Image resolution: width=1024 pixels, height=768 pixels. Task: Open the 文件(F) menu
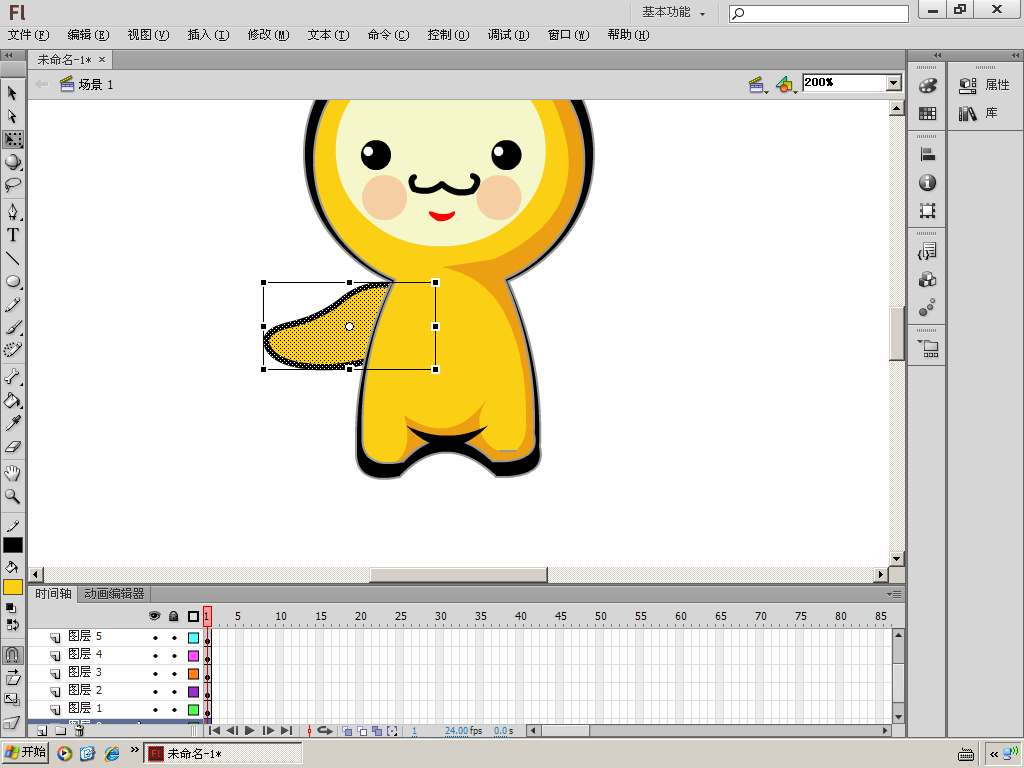pyautogui.click(x=28, y=35)
